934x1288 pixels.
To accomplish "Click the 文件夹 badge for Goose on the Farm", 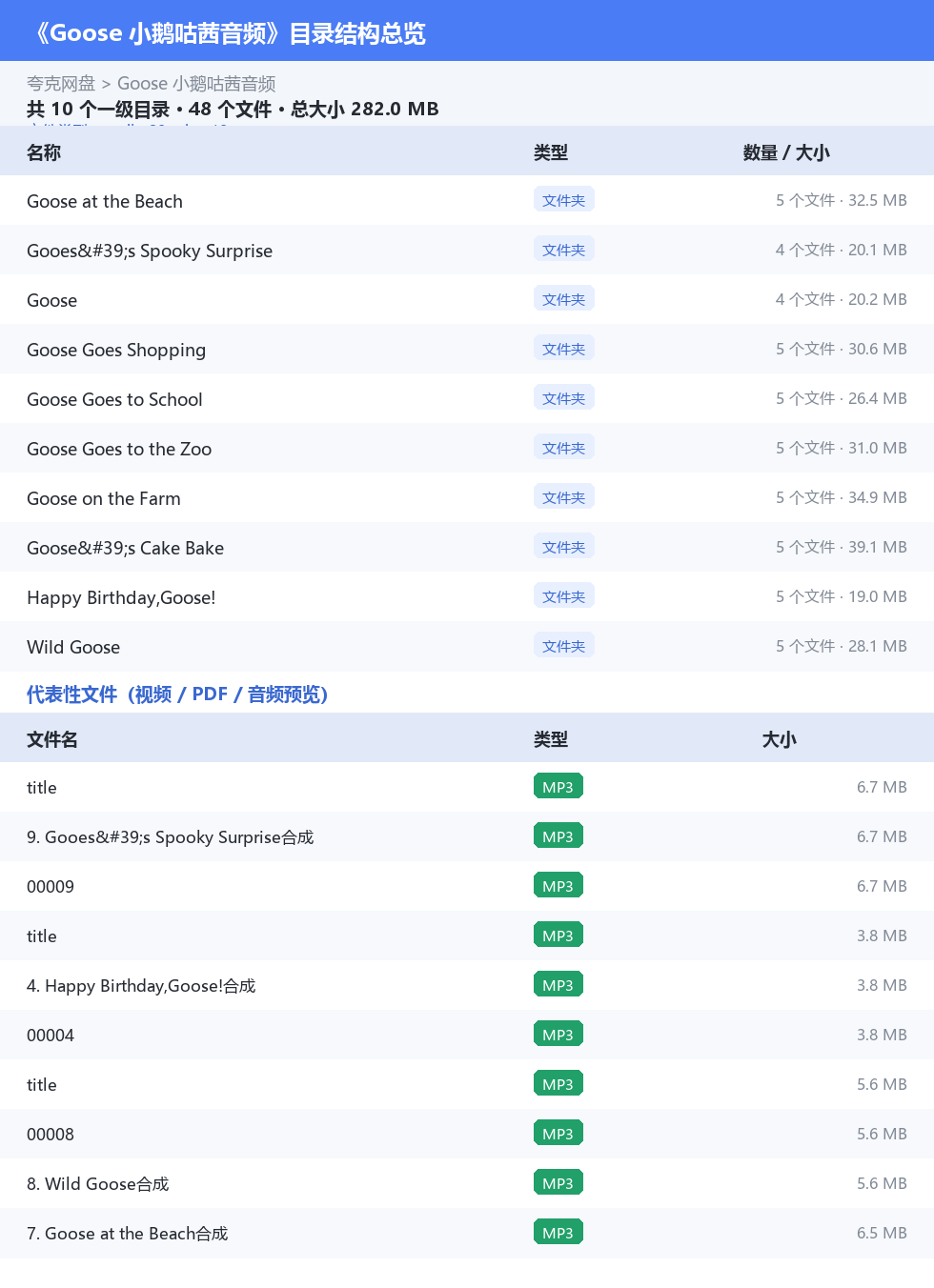I will coord(564,496).
